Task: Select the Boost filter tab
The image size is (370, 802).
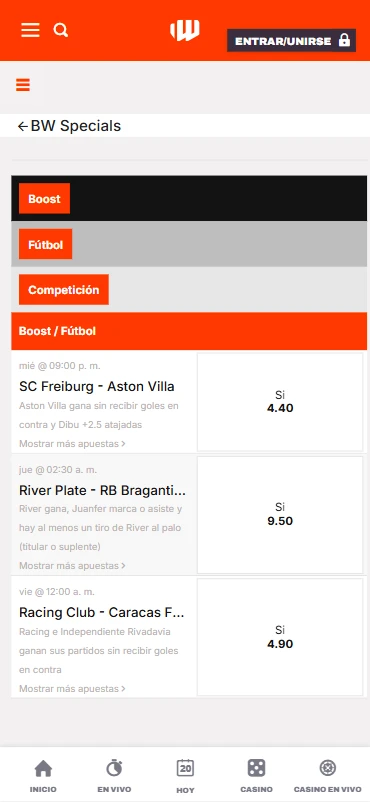Action: point(45,198)
